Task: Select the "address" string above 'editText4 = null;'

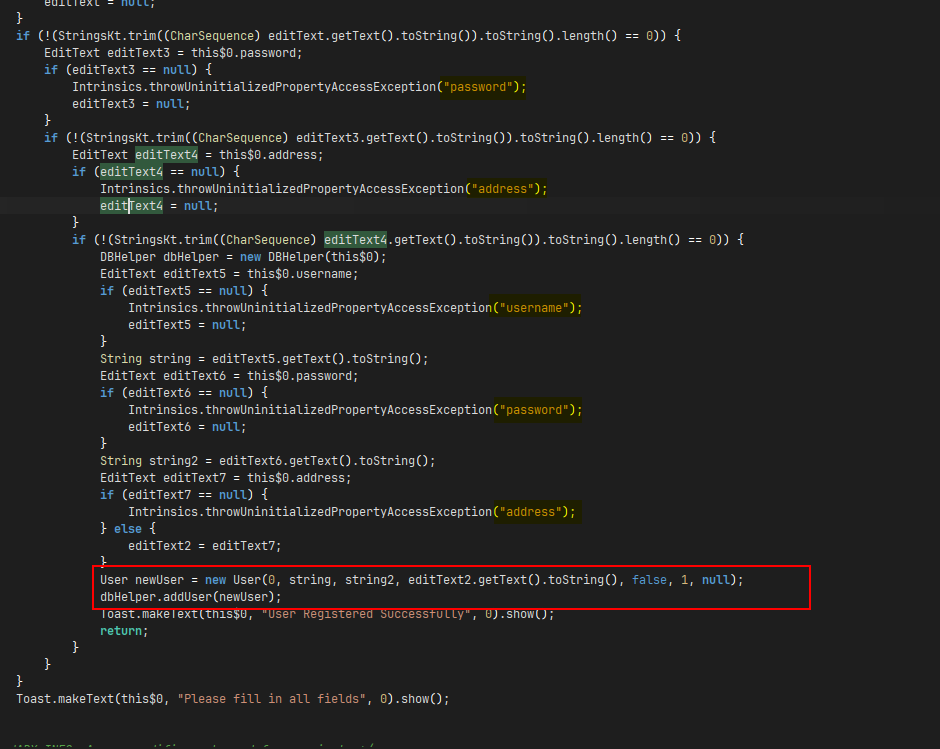Action: (502, 189)
